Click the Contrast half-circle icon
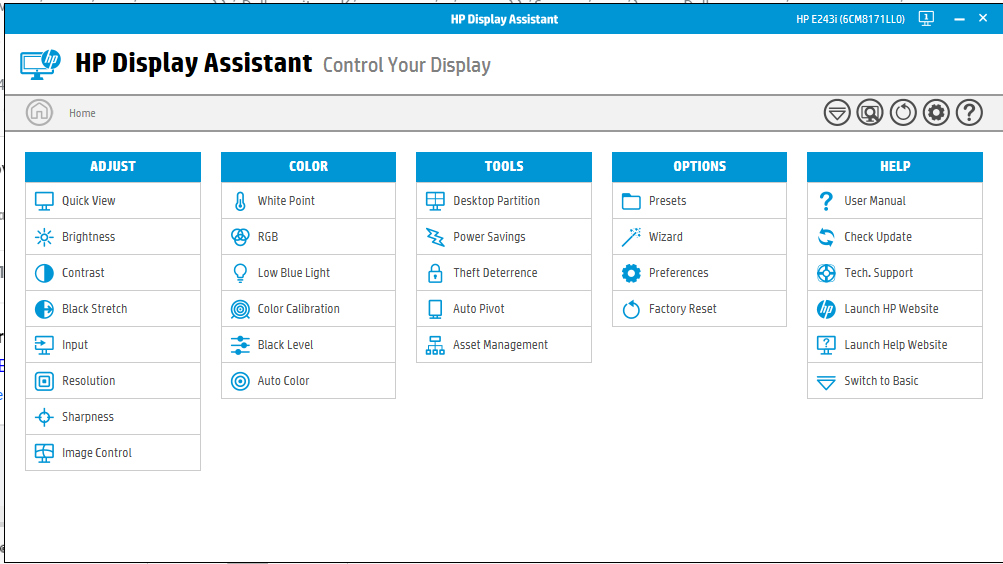The width and height of the screenshot is (1003, 564). (x=44, y=273)
